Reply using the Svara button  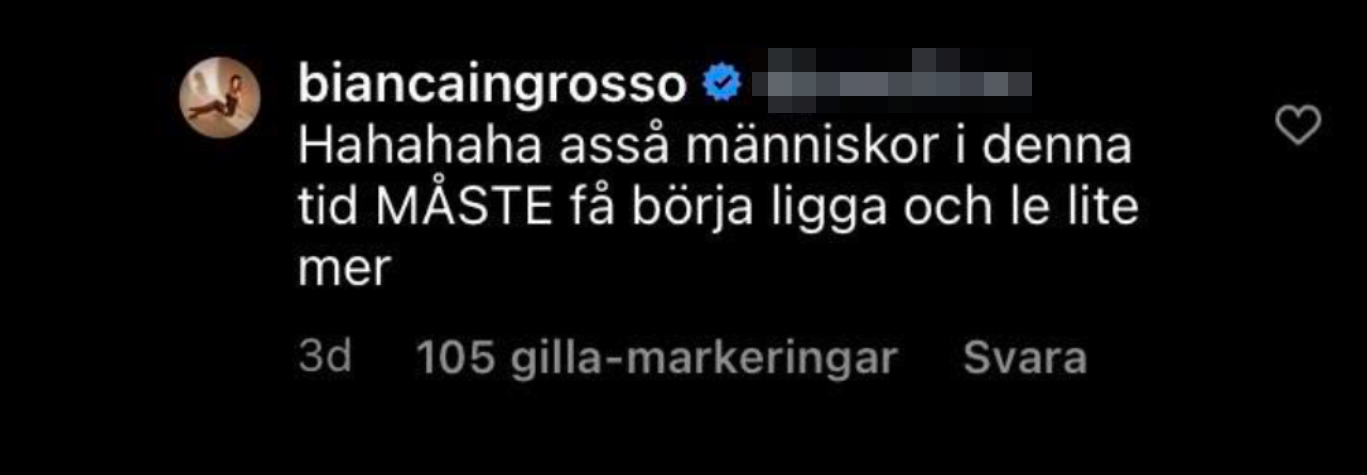click(x=1024, y=359)
